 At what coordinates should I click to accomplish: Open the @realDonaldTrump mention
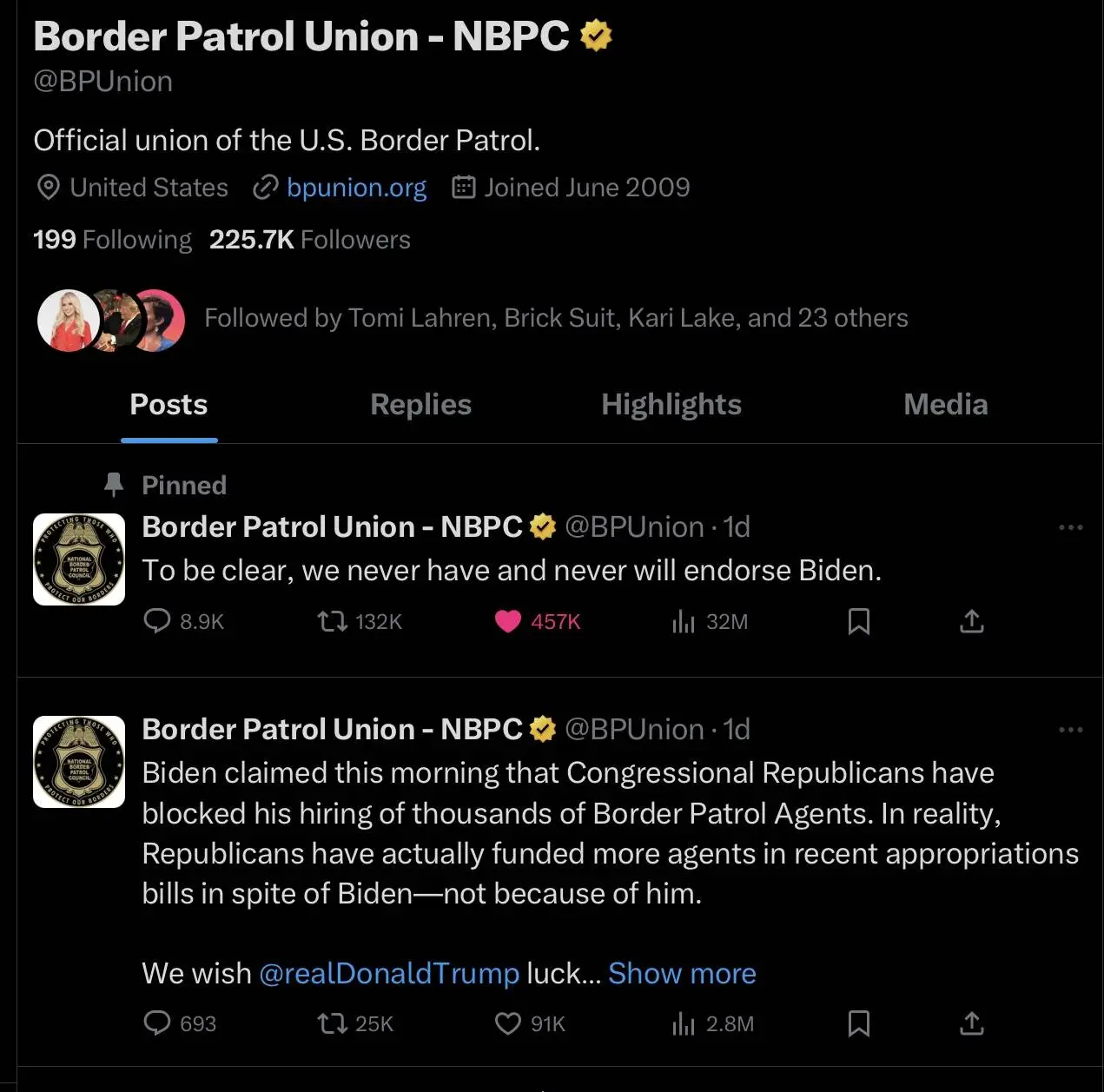389,973
